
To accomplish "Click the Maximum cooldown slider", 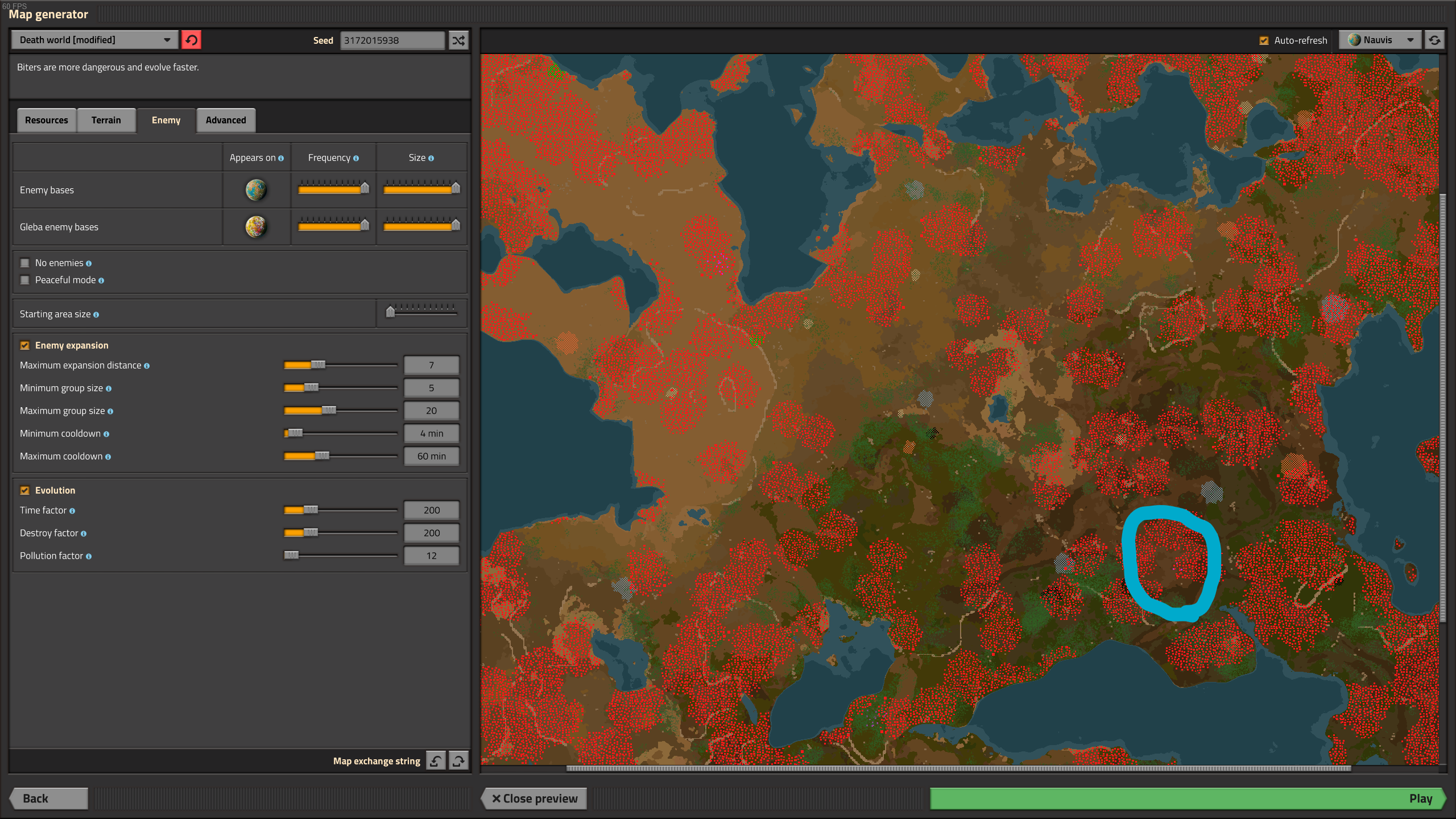I will point(341,456).
